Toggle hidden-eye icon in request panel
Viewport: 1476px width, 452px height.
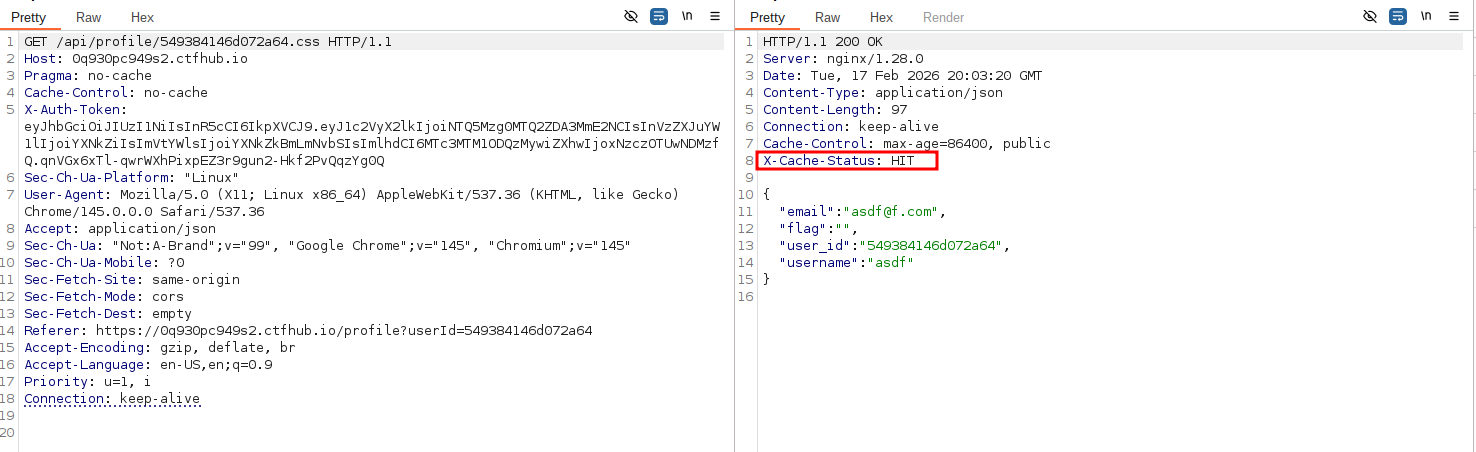click(631, 17)
